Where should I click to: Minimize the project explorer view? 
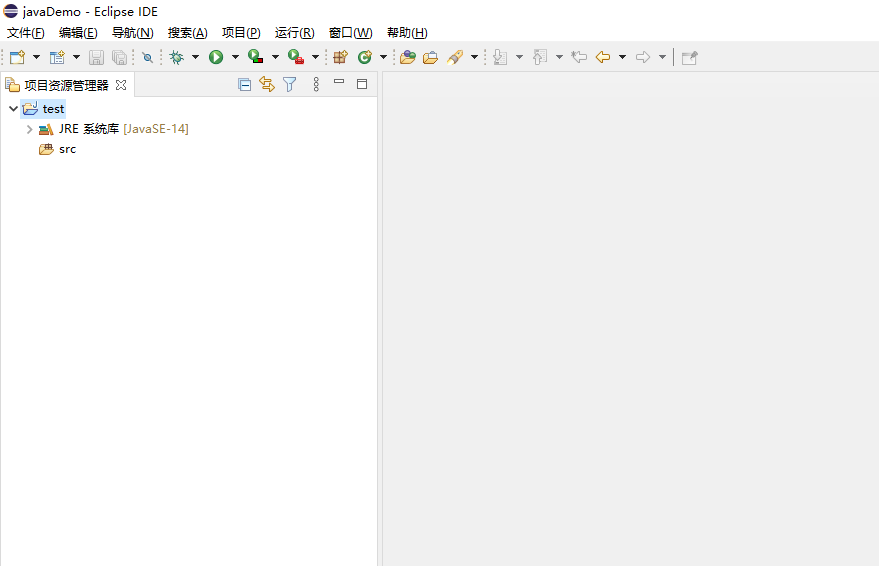(339, 82)
